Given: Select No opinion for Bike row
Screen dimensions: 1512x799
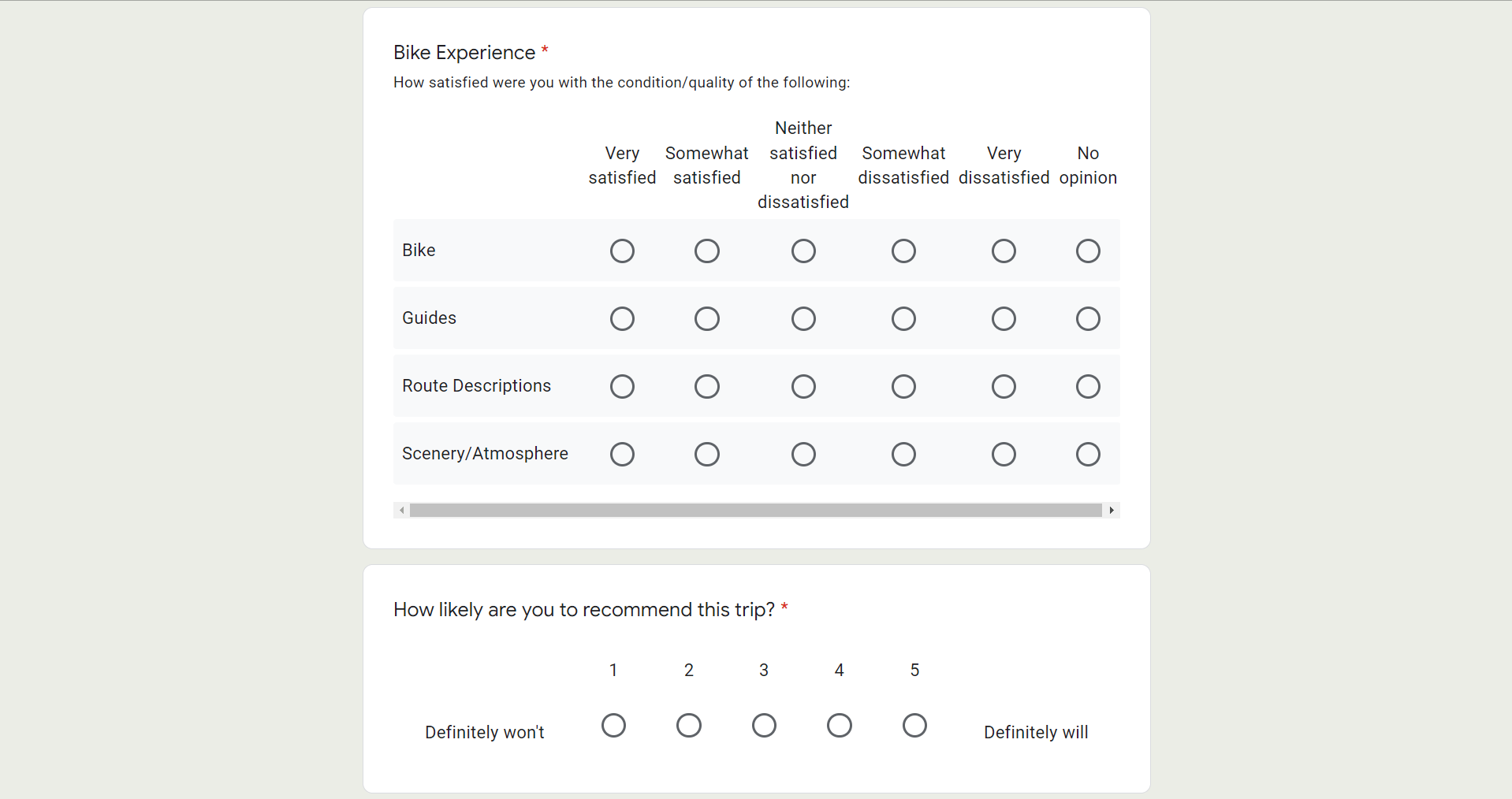Looking at the screenshot, I should pos(1088,251).
